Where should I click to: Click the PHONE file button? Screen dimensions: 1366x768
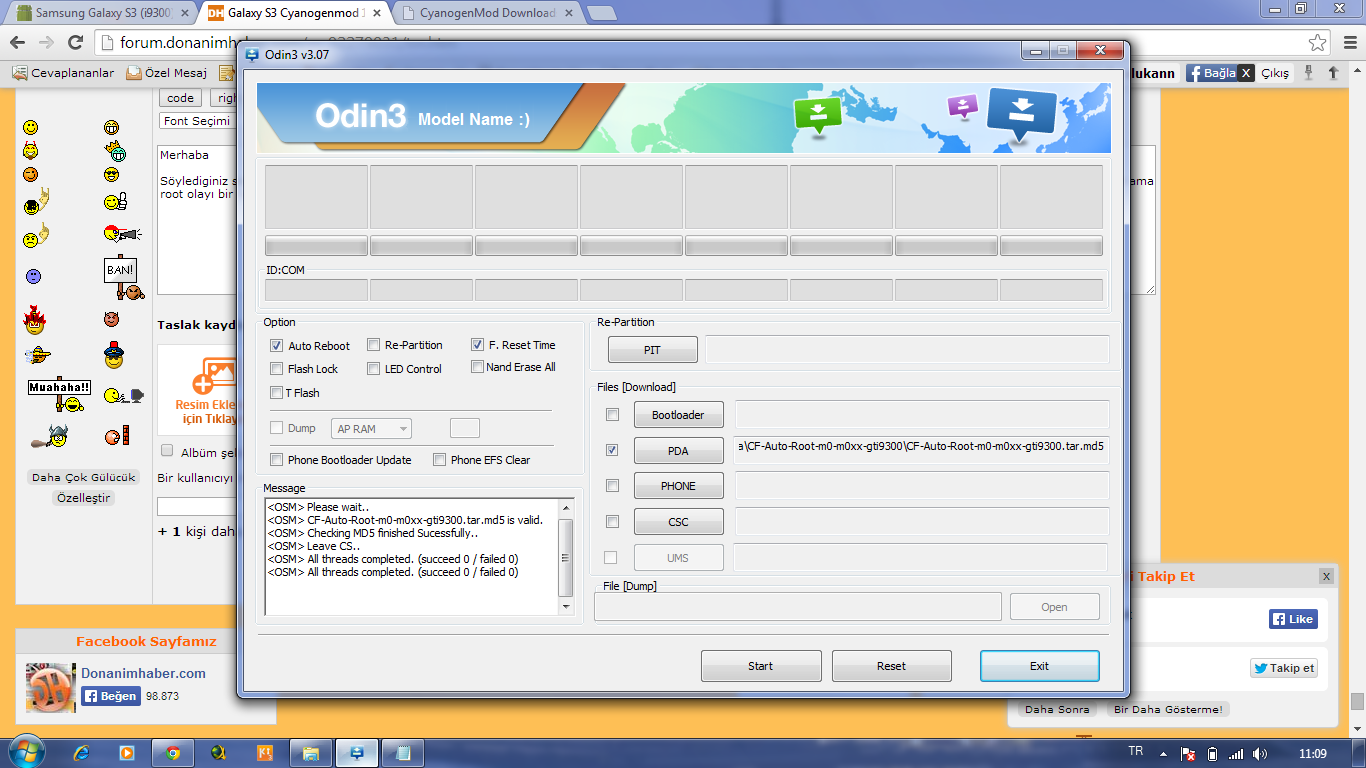click(x=678, y=486)
